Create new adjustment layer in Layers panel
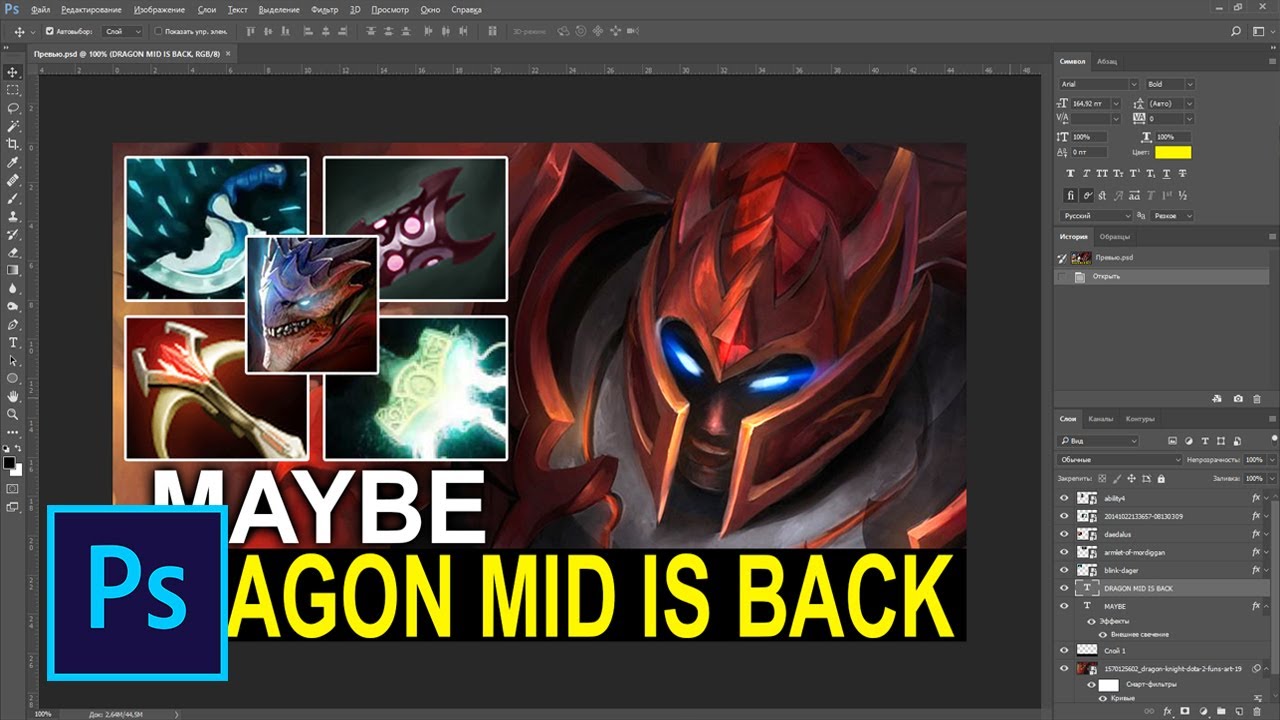 [x=1204, y=711]
